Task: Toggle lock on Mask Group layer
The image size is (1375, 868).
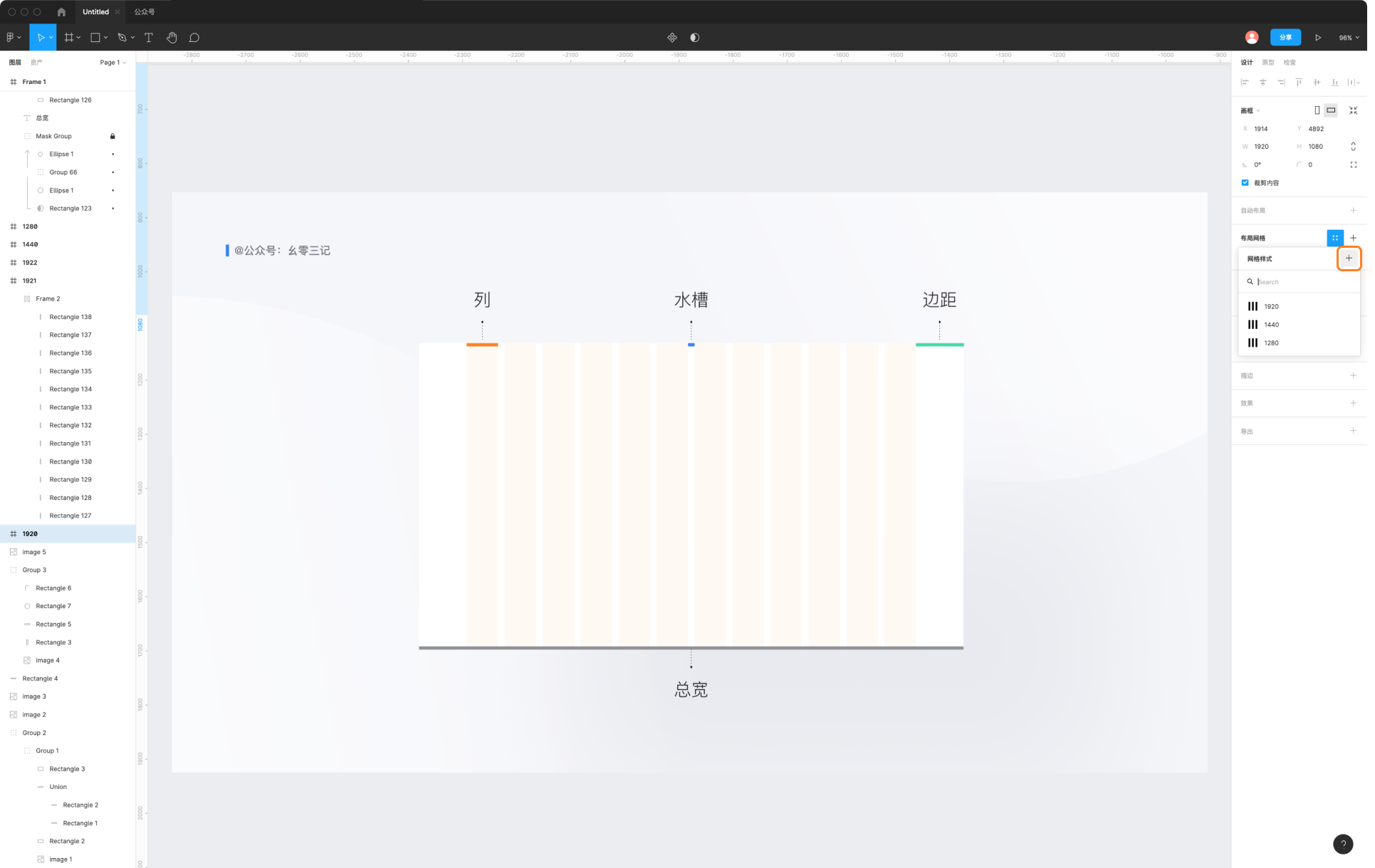Action: click(113, 136)
